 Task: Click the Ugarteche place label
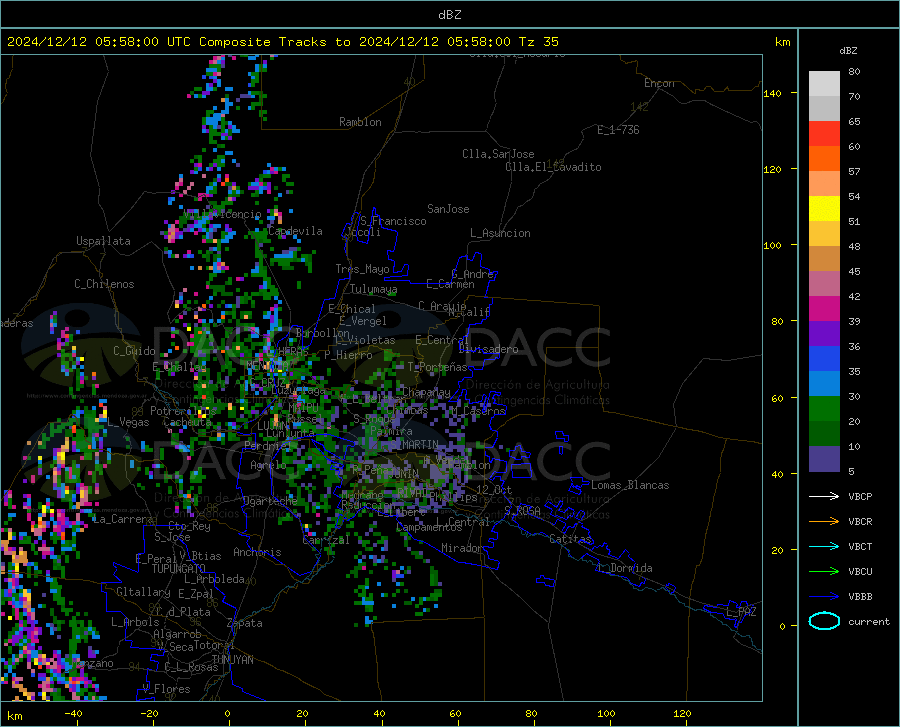(270, 500)
